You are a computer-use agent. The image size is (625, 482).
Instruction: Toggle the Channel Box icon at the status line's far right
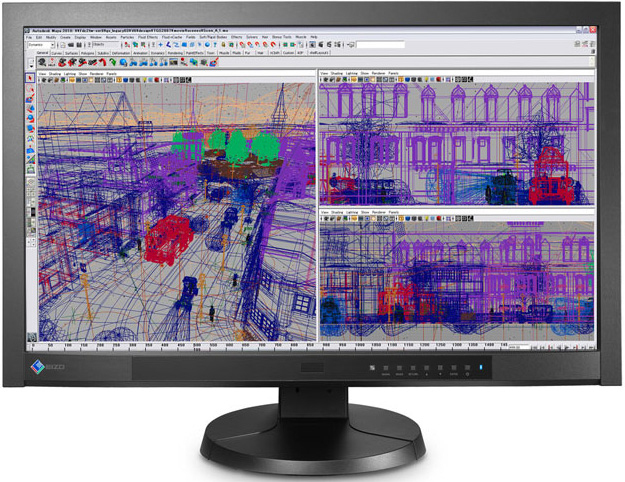592,44
